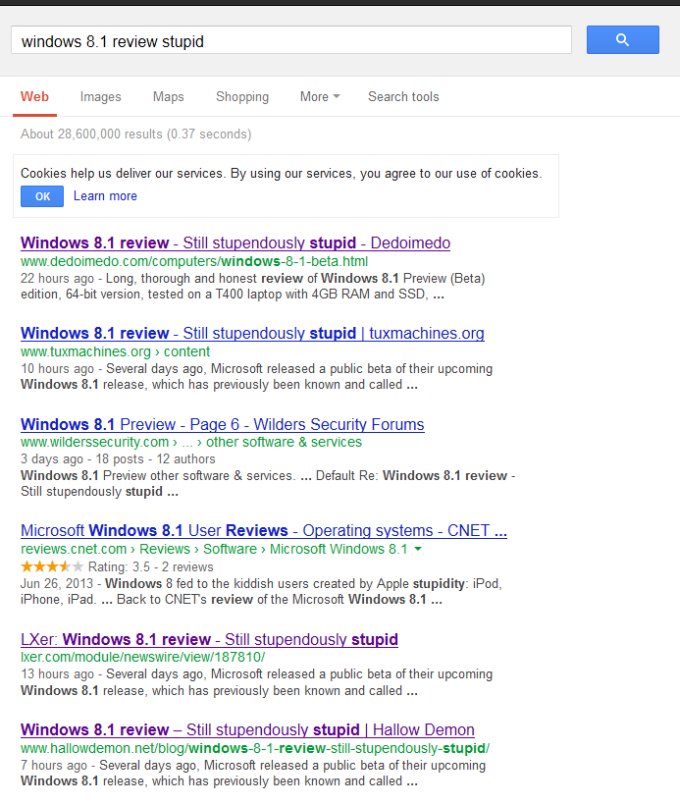
Task: Open Search tools options
Action: [x=403, y=97]
